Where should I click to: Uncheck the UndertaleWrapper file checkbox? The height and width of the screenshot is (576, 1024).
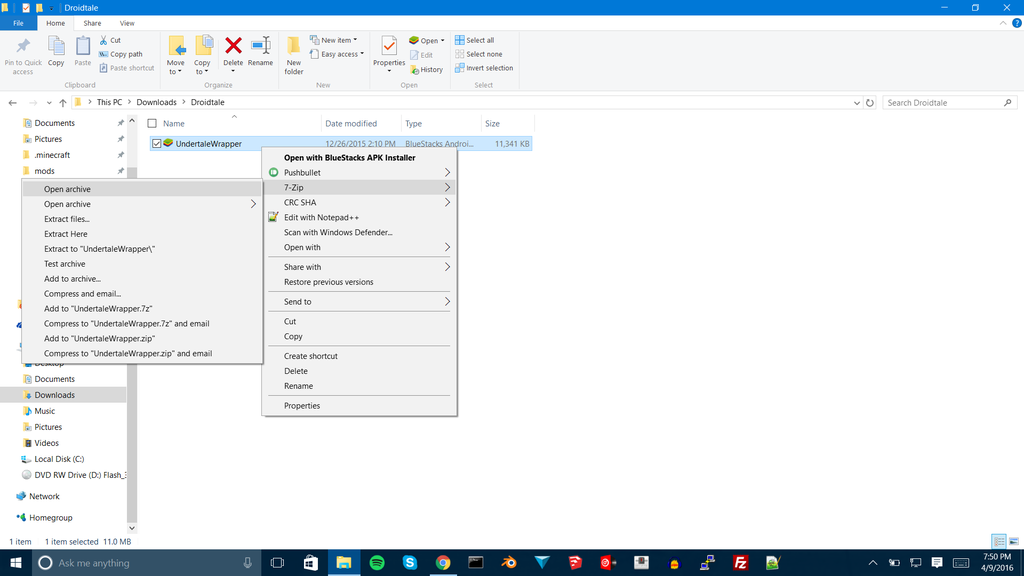click(157, 144)
